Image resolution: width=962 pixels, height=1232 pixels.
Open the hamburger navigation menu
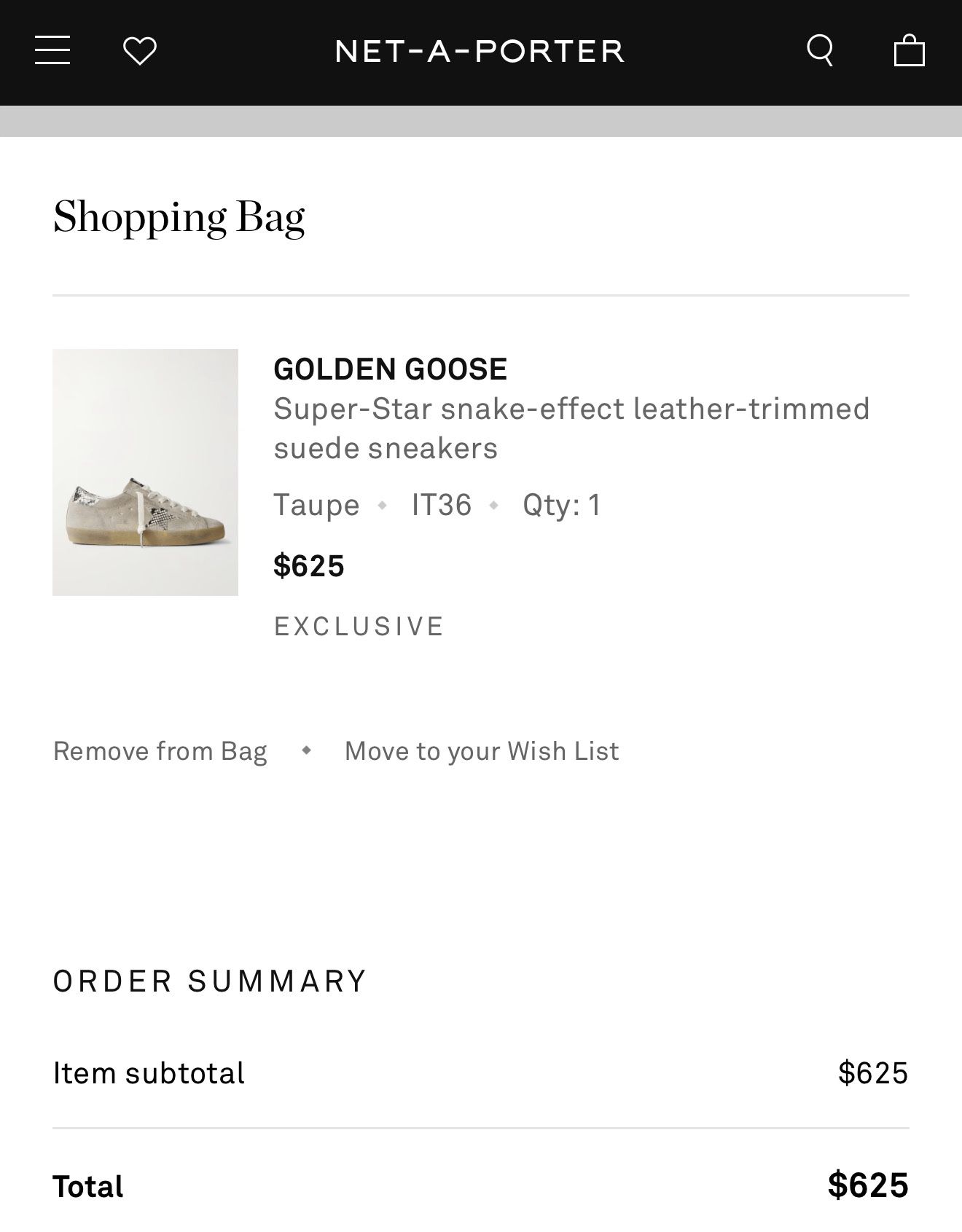pyautogui.click(x=53, y=50)
